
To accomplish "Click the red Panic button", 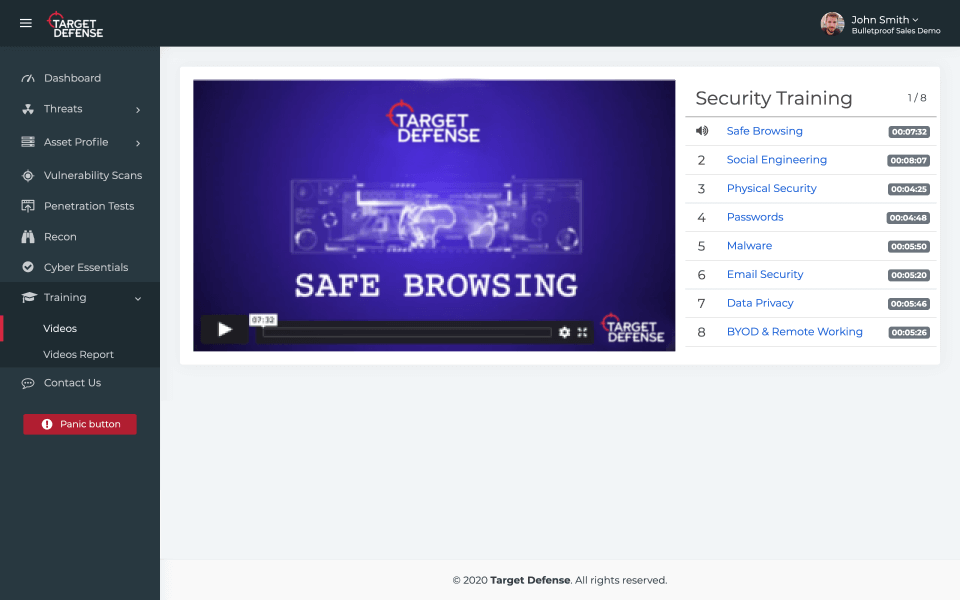I will [x=80, y=424].
